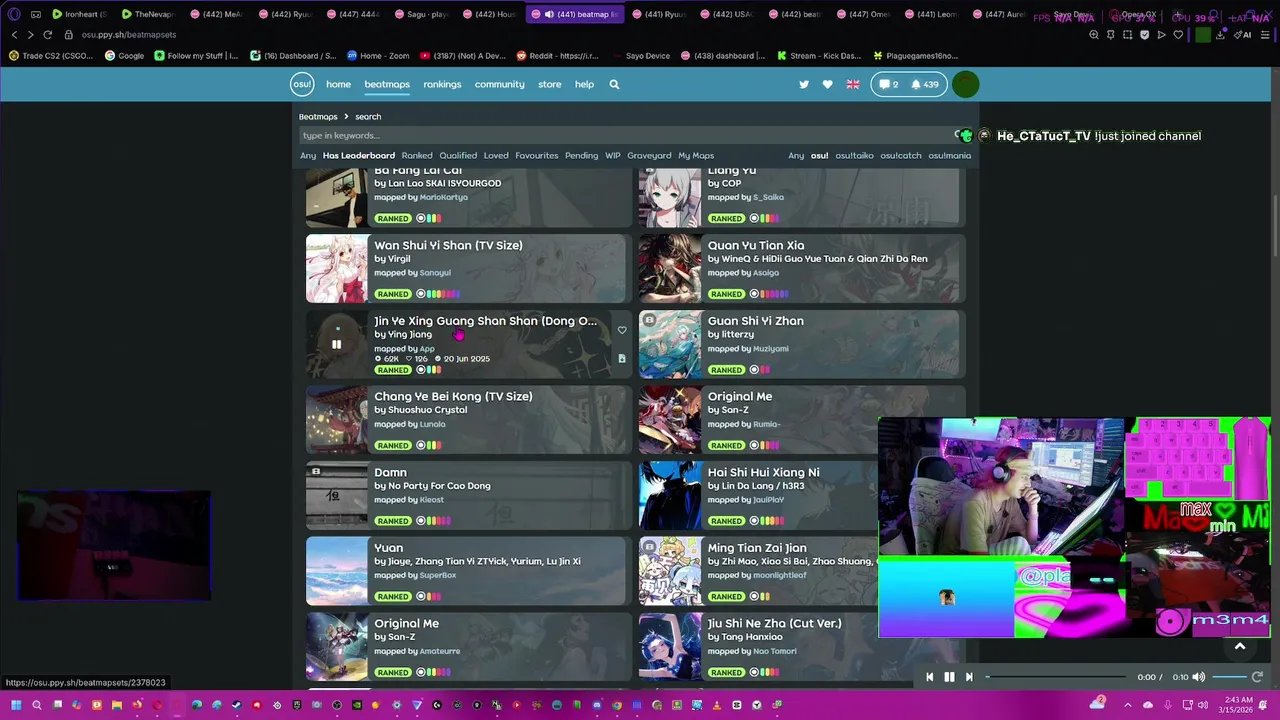Expand the system tray hidden icons chevron

(x=1130, y=705)
